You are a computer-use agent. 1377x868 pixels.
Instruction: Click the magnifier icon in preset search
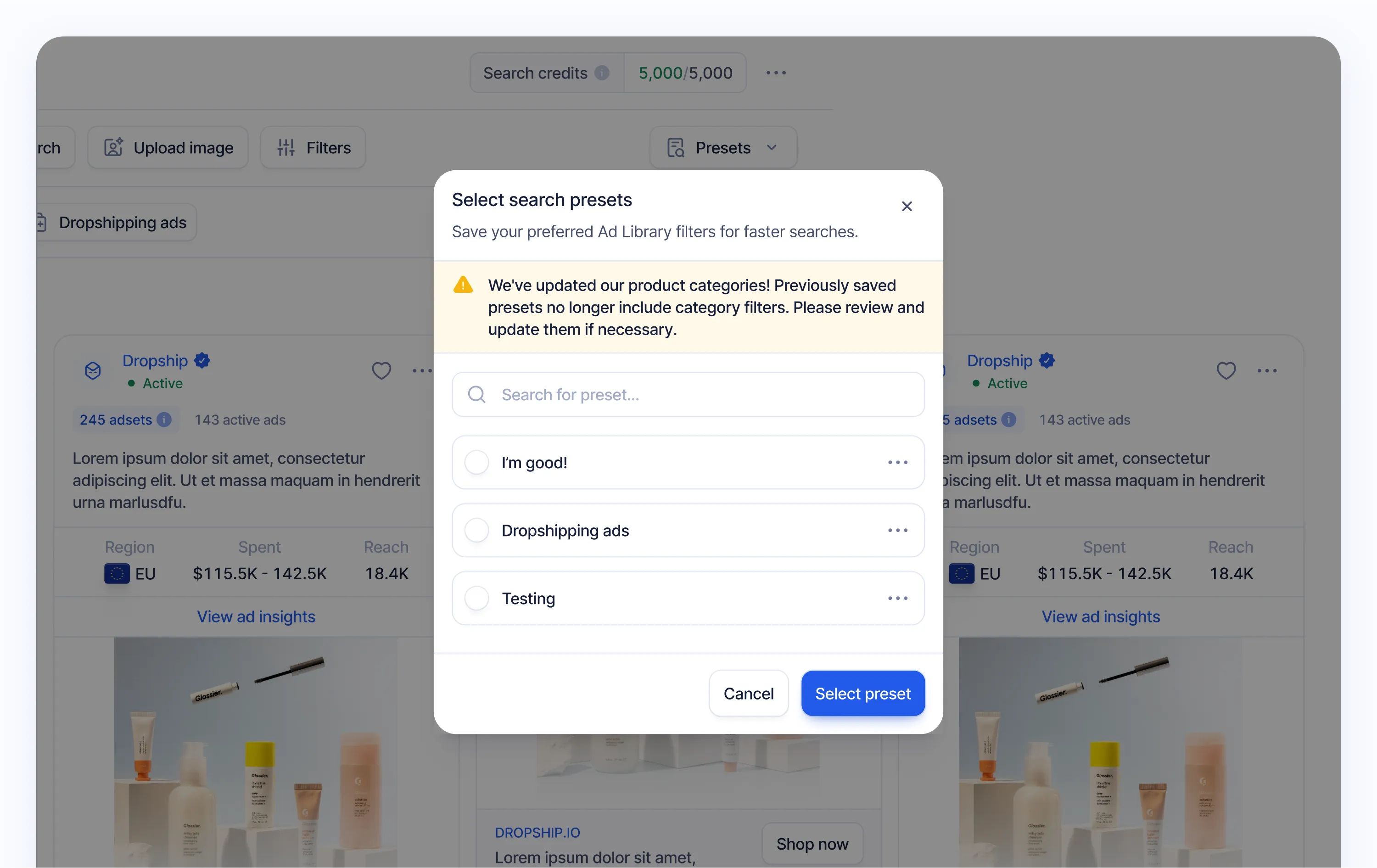476,395
